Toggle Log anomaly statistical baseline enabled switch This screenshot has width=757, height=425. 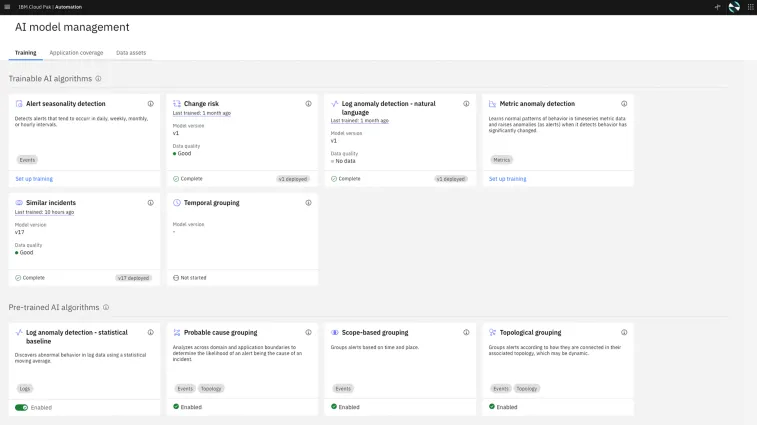[21, 407]
